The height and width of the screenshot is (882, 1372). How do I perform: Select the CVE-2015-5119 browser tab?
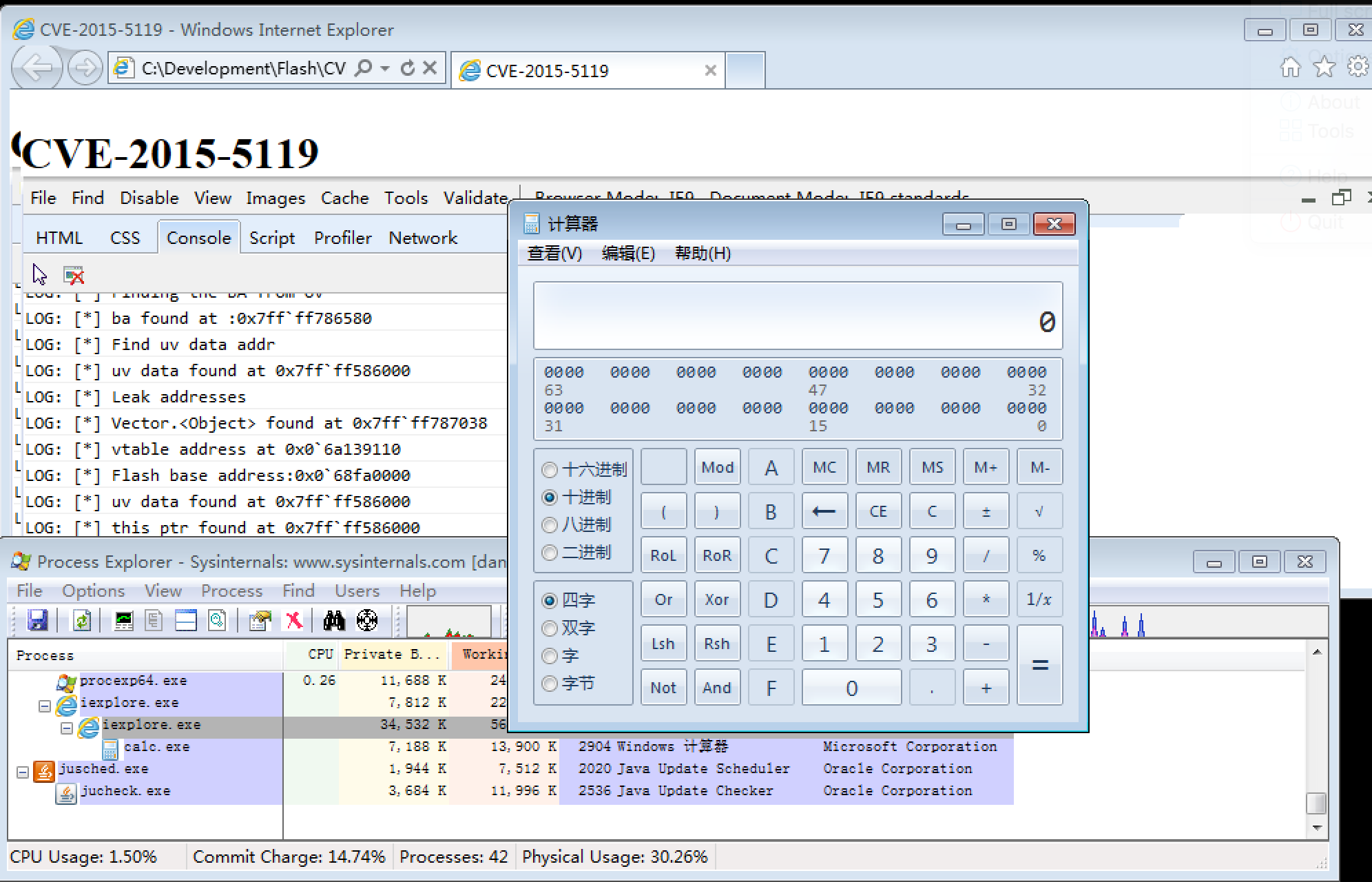[x=588, y=70]
